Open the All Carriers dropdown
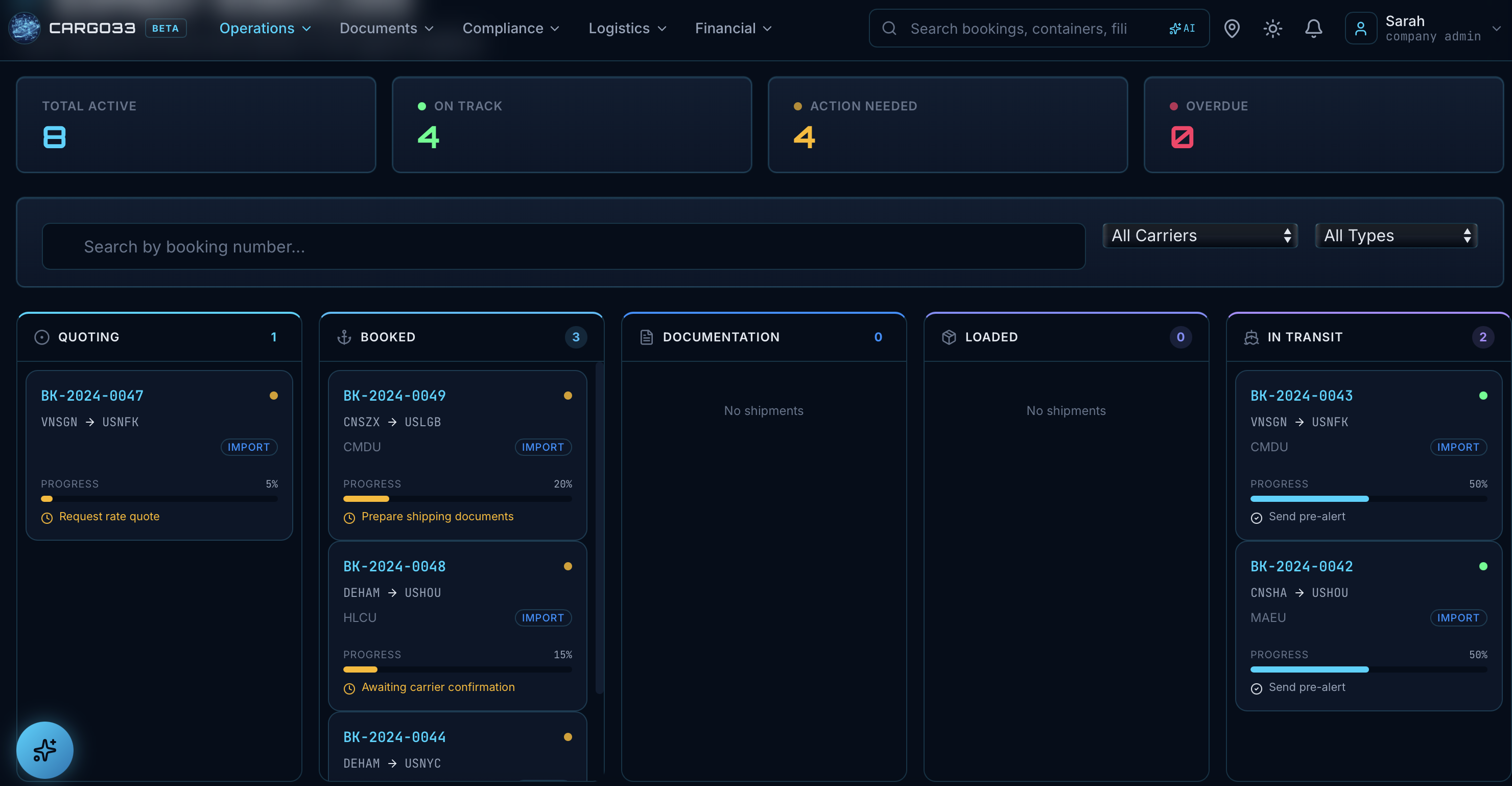This screenshot has width=1512, height=786. 1200,236
